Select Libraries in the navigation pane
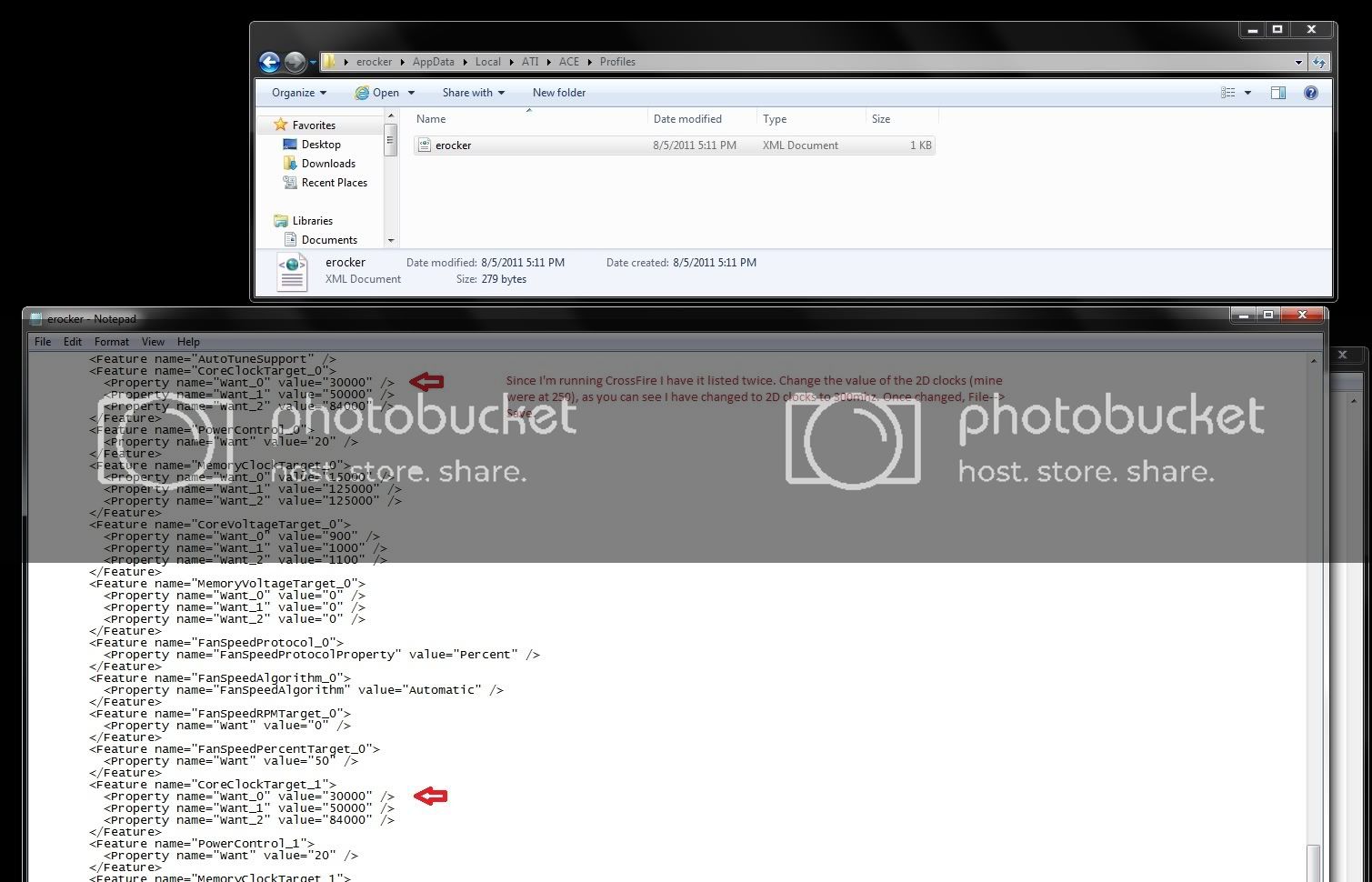 (313, 221)
